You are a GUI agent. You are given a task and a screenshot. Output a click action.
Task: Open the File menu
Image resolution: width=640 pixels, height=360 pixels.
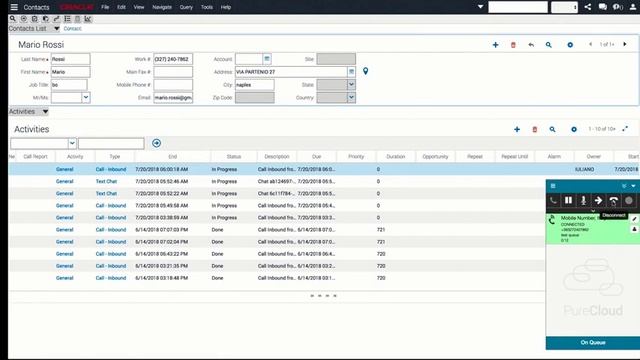click(105, 7)
